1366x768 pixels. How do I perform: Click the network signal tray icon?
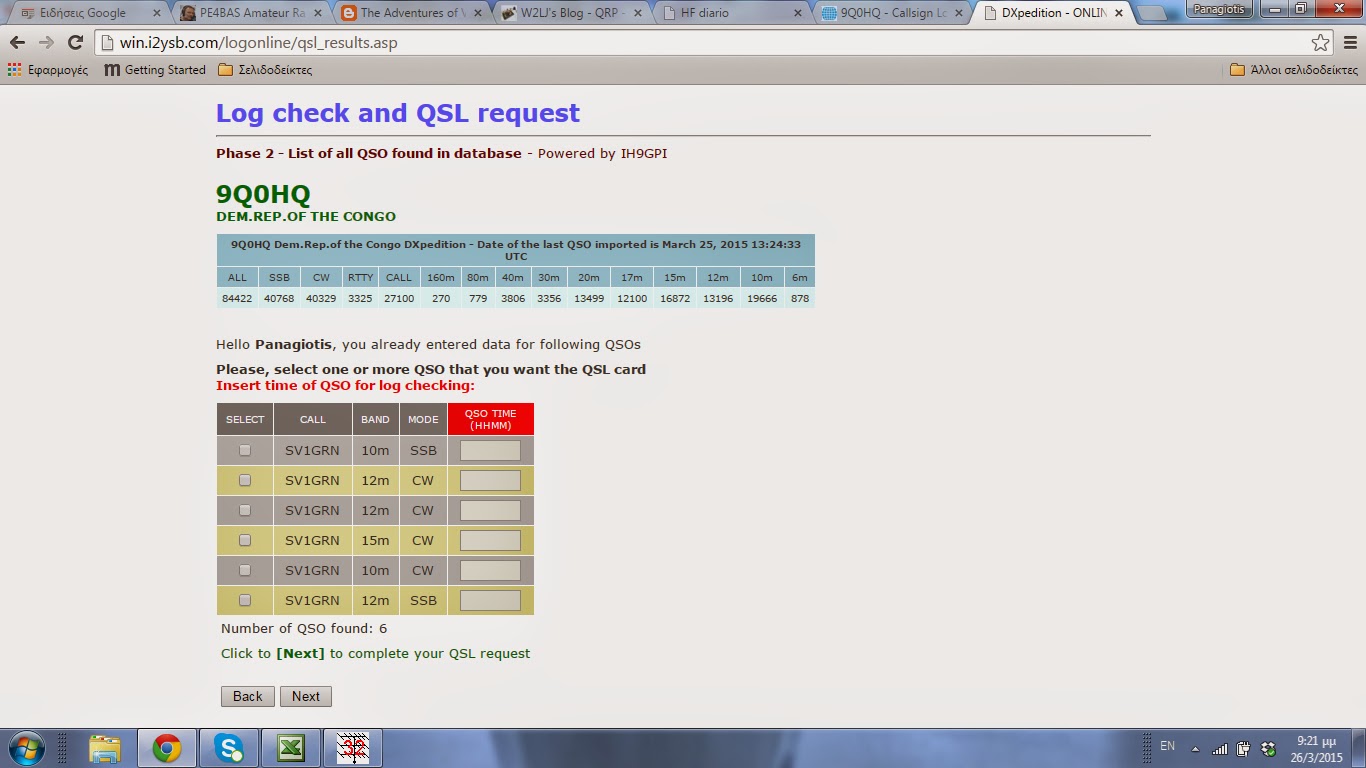point(1221,747)
